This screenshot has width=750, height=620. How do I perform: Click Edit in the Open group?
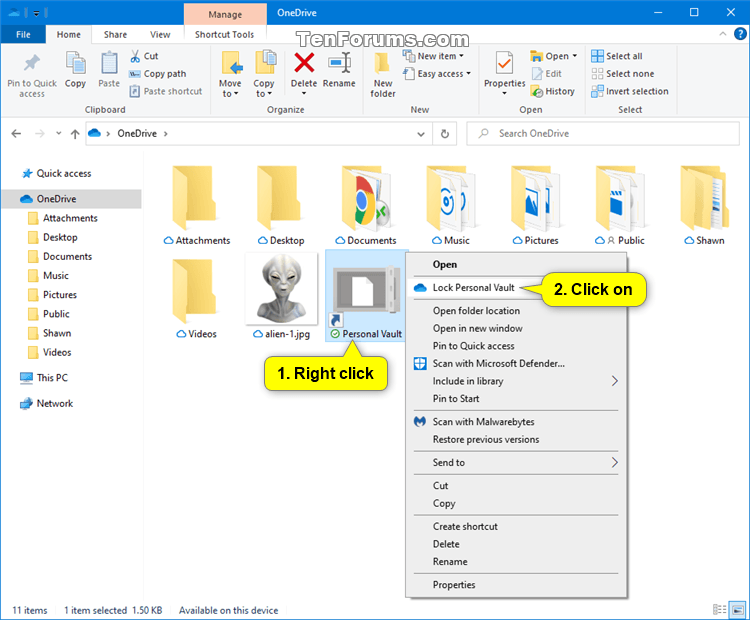coord(547,74)
